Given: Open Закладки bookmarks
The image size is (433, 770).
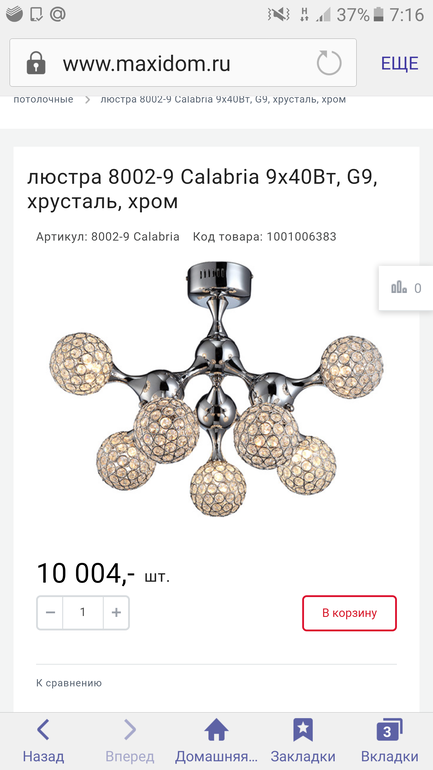Looking at the screenshot, I should coord(303,741).
